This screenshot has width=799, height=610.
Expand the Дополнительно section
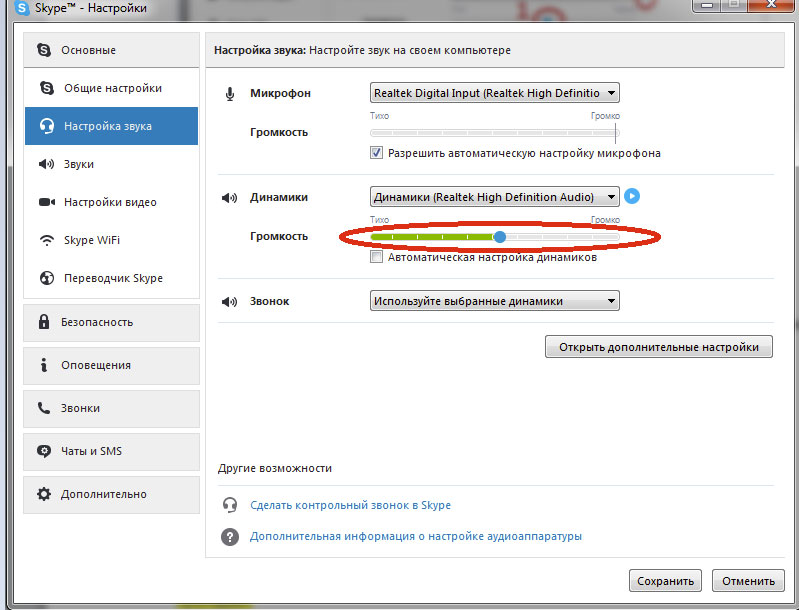pyautogui.click(x=111, y=494)
